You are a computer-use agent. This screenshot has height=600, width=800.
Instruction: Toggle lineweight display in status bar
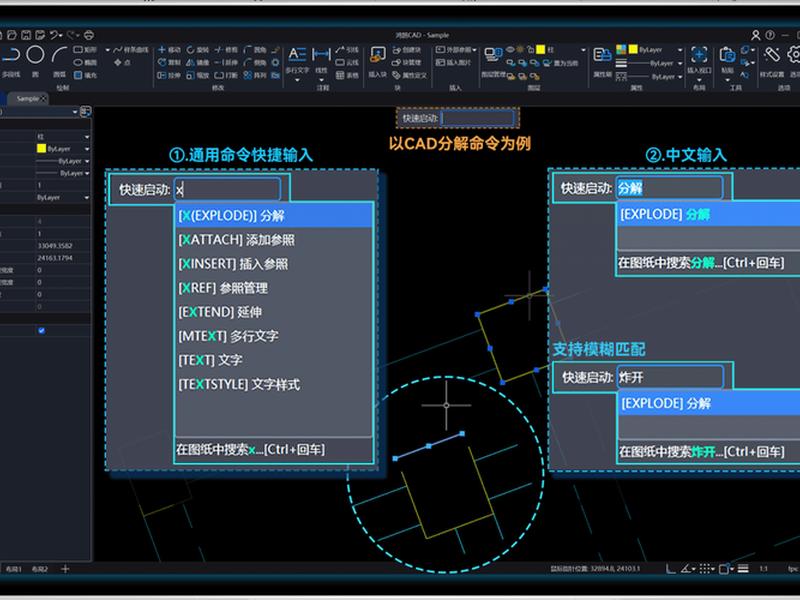tap(743, 568)
